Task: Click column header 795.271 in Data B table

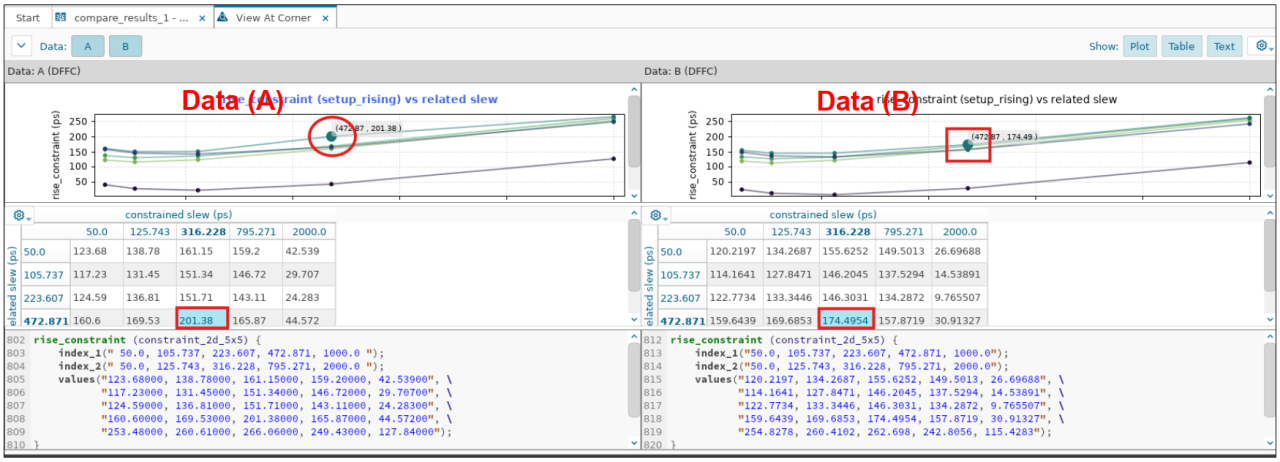Action: pyautogui.click(x=902, y=231)
